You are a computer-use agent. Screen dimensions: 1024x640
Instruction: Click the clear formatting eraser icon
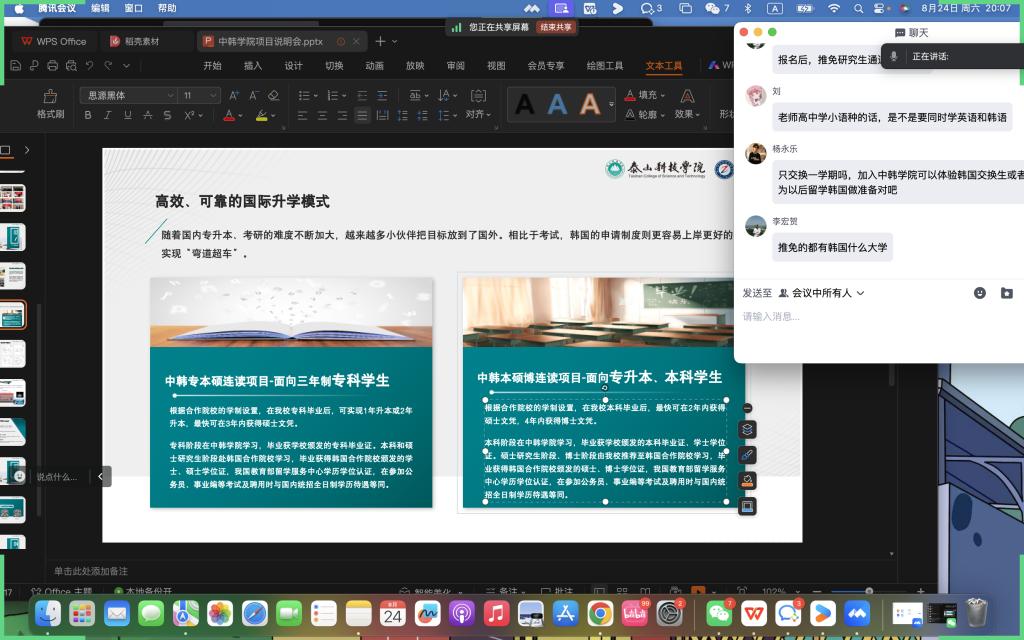(x=273, y=95)
